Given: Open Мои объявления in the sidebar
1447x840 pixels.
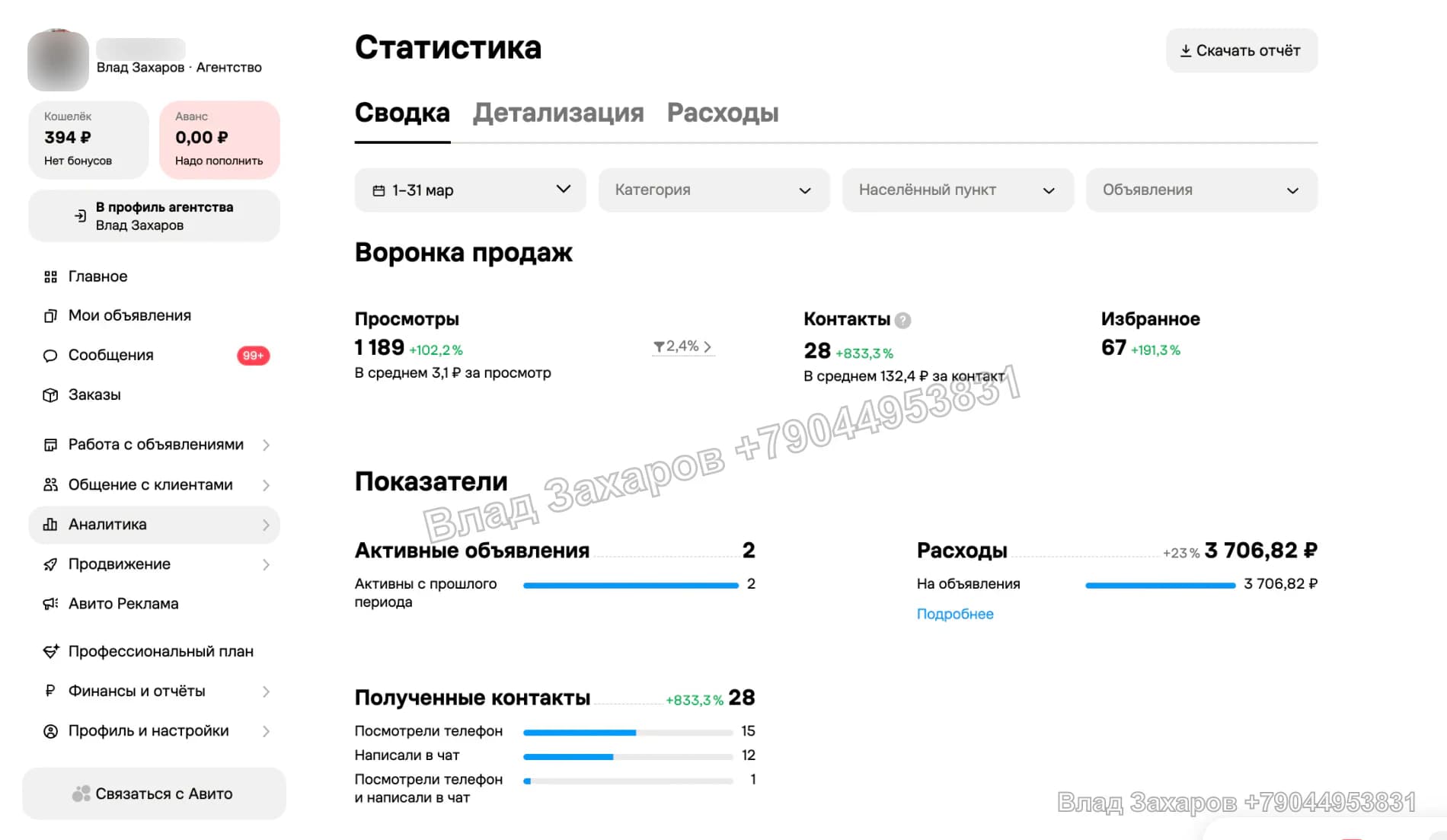Looking at the screenshot, I should (x=154, y=316).
